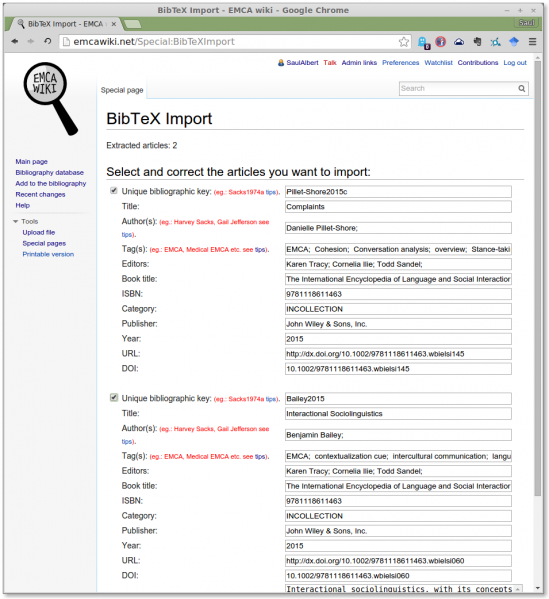
Task: Click the browser forward arrow
Action: [x=31, y=41]
